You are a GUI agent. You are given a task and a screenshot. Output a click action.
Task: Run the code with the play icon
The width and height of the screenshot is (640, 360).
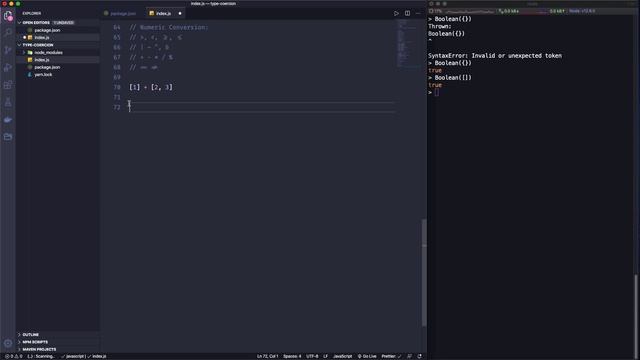pyautogui.click(x=396, y=13)
